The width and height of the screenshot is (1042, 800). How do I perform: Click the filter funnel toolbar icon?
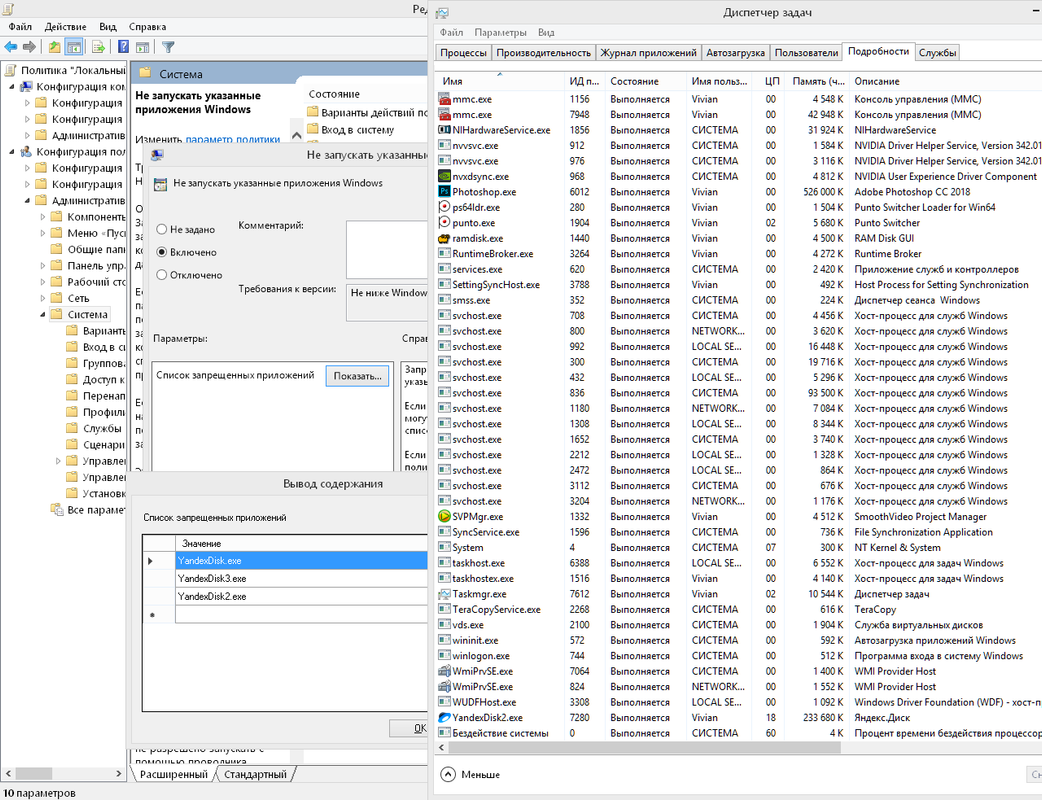168,47
